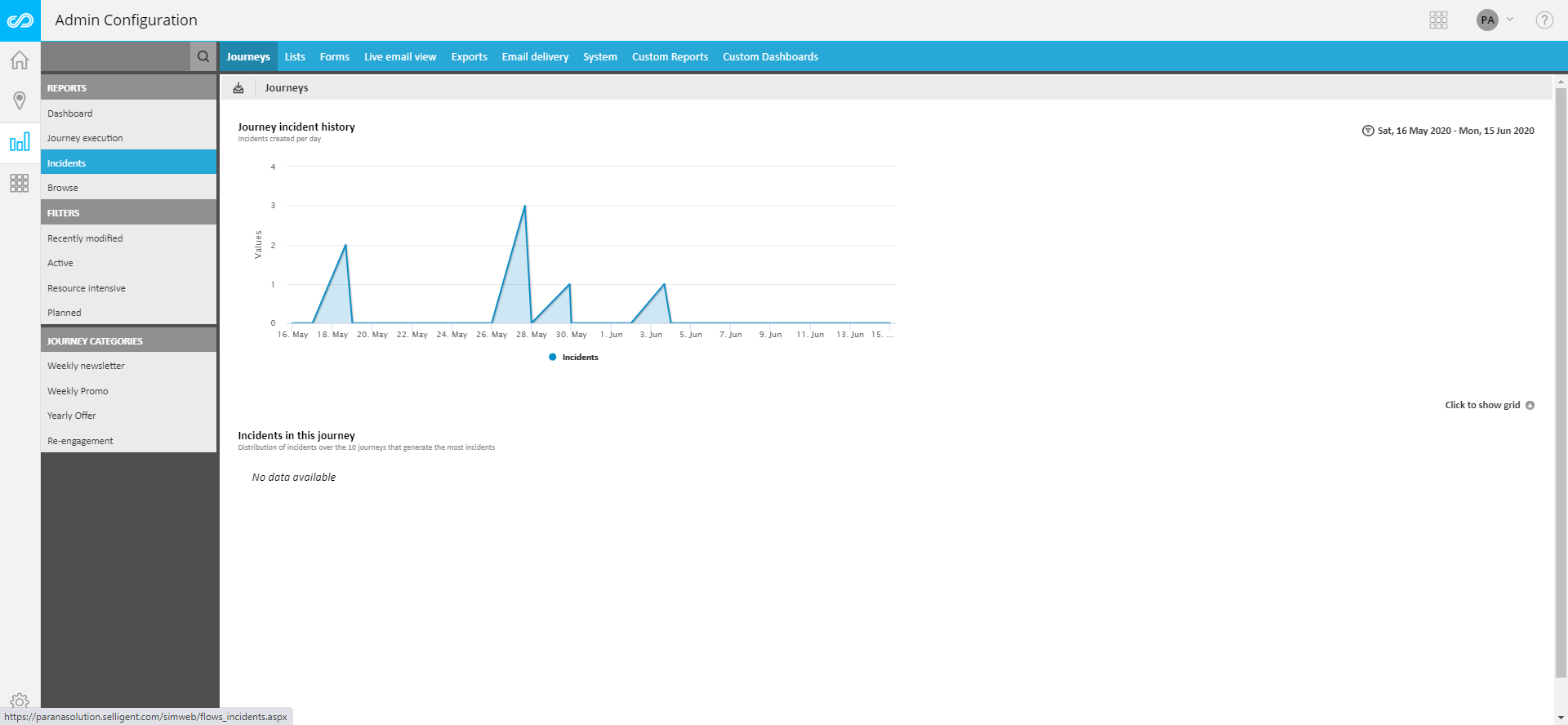Open the settings gear icon at bottom left
1568x725 pixels.
20,701
